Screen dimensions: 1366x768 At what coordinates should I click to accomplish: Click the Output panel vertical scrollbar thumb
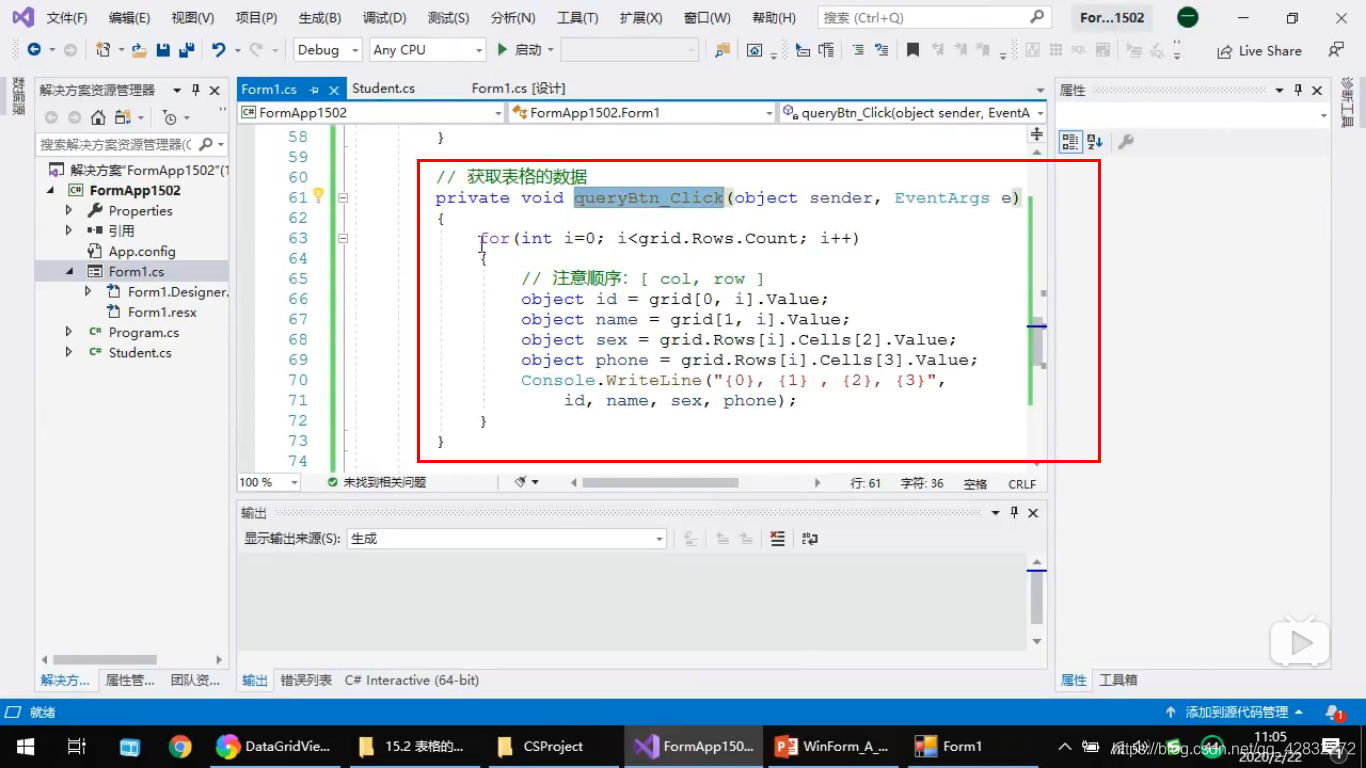(x=1037, y=598)
